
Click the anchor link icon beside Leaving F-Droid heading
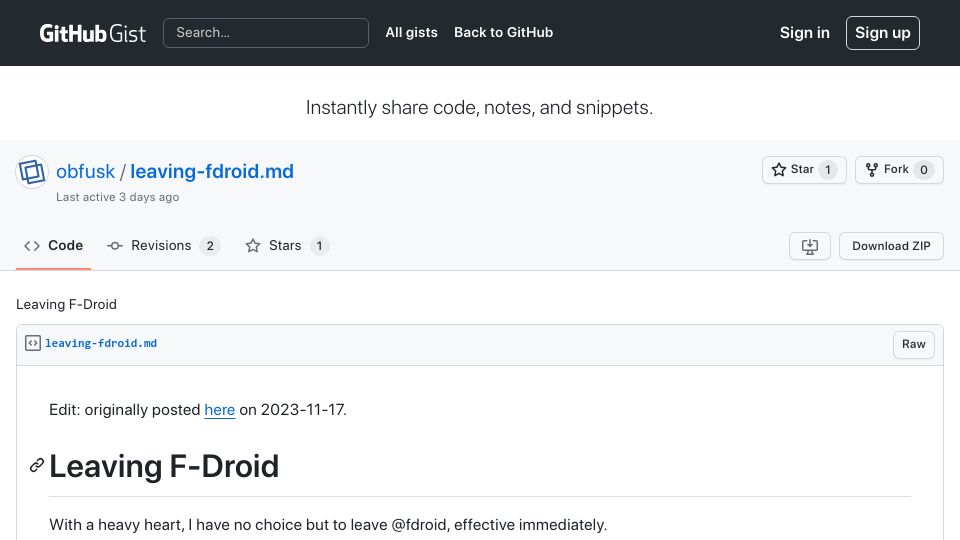(37, 465)
